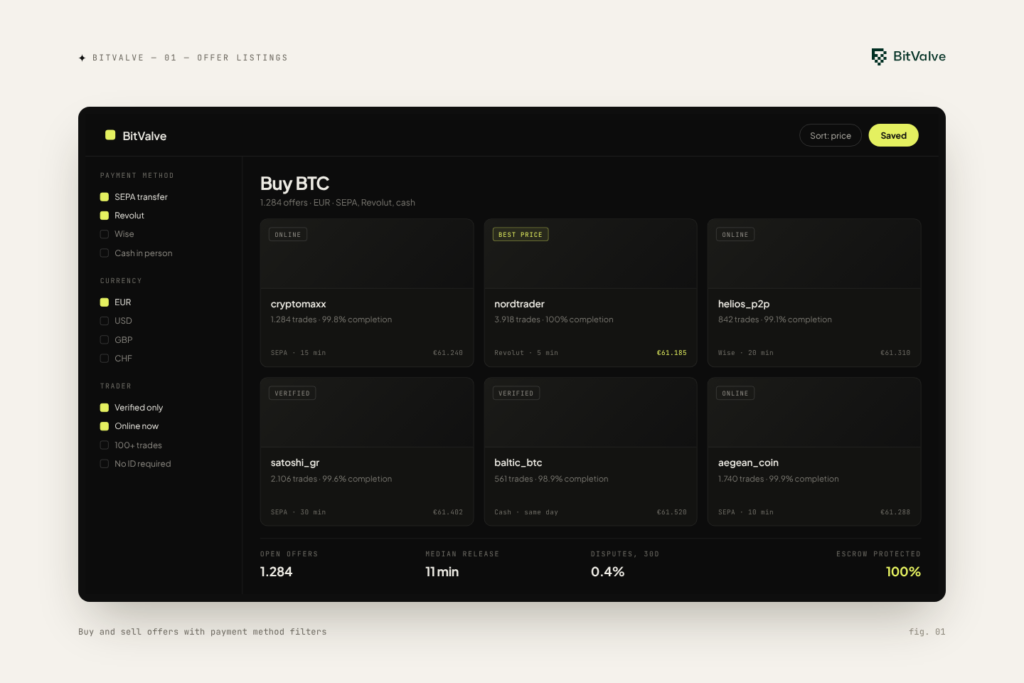Click the €61.310 price on helios_p2p
This screenshot has width=1024, height=683.
[x=895, y=353]
